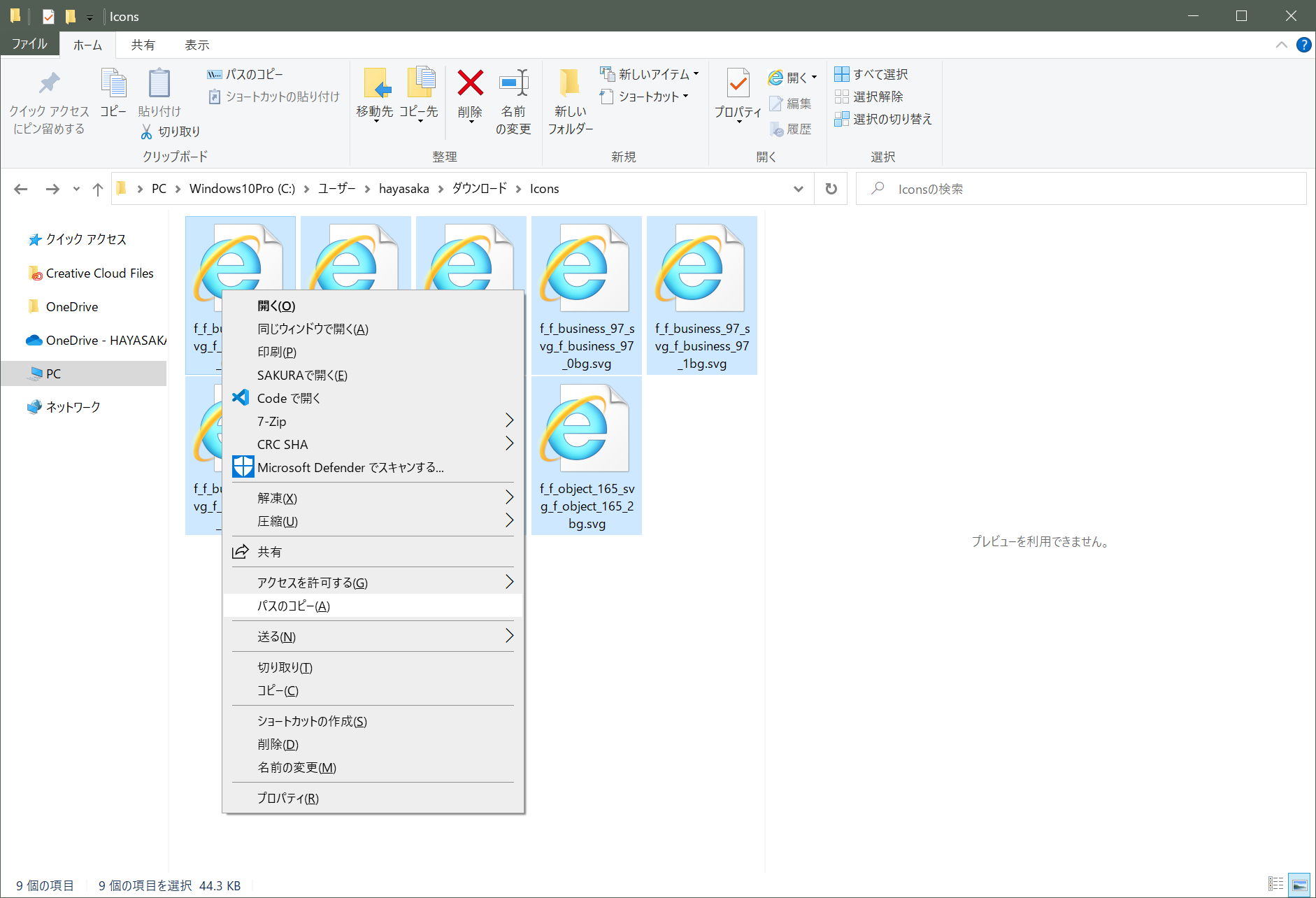Click ribbon Copy Path button
This screenshot has height=898, width=1316.
(245, 74)
